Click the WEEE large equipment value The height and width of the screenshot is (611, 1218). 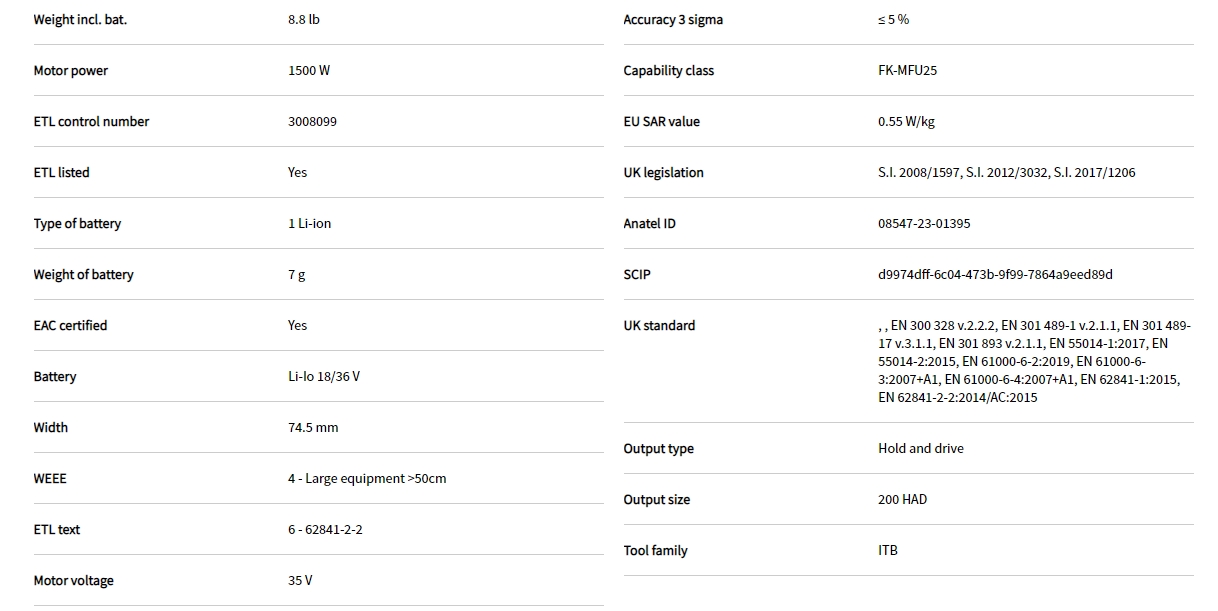tap(367, 479)
